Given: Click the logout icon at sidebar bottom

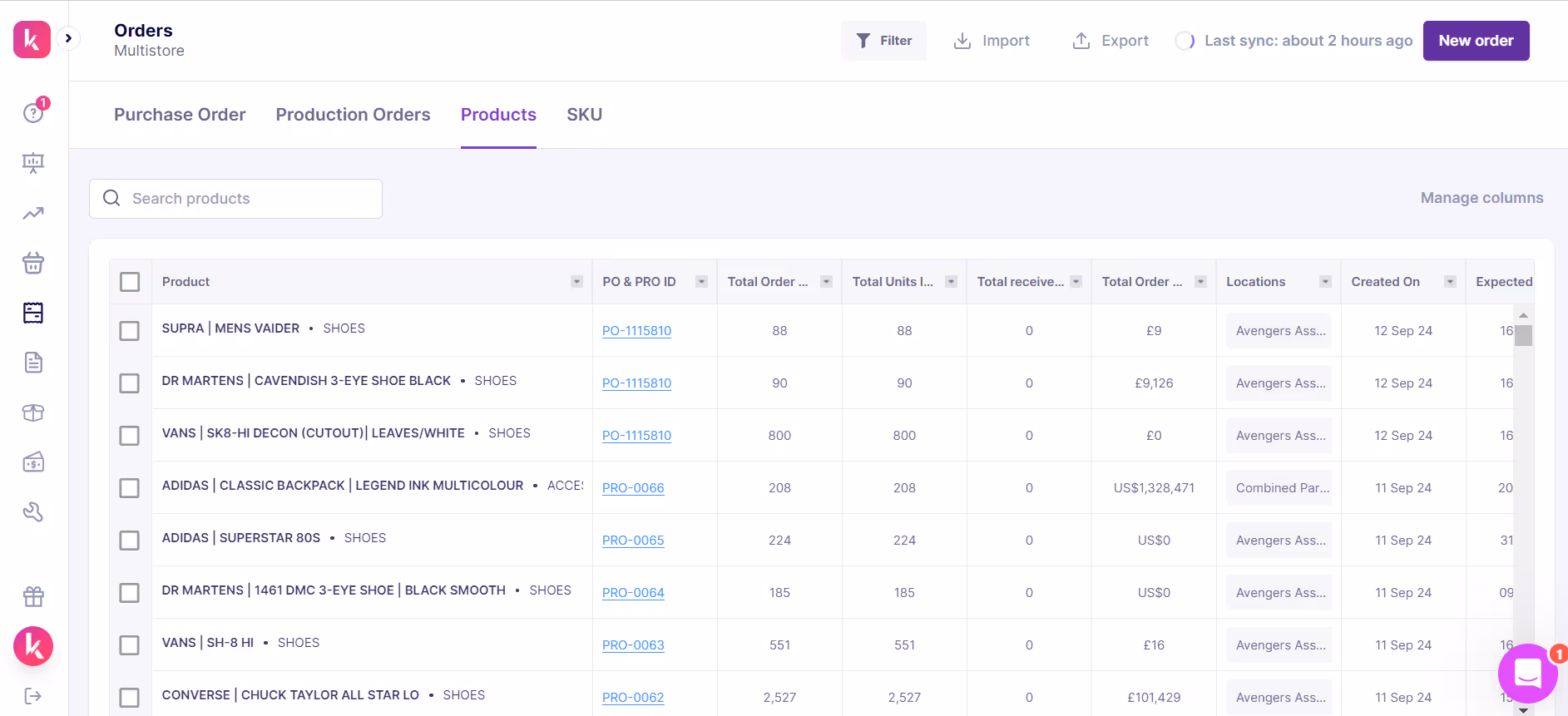Looking at the screenshot, I should tap(33, 696).
